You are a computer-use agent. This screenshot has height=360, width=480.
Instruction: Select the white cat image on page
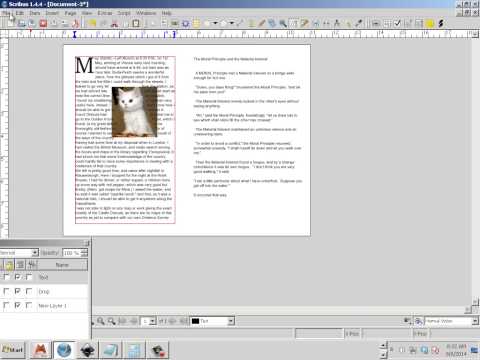[x=134, y=112]
